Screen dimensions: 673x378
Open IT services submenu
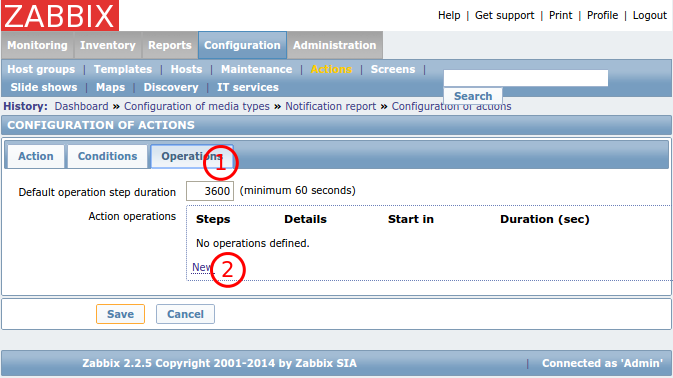[x=248, y=87]
